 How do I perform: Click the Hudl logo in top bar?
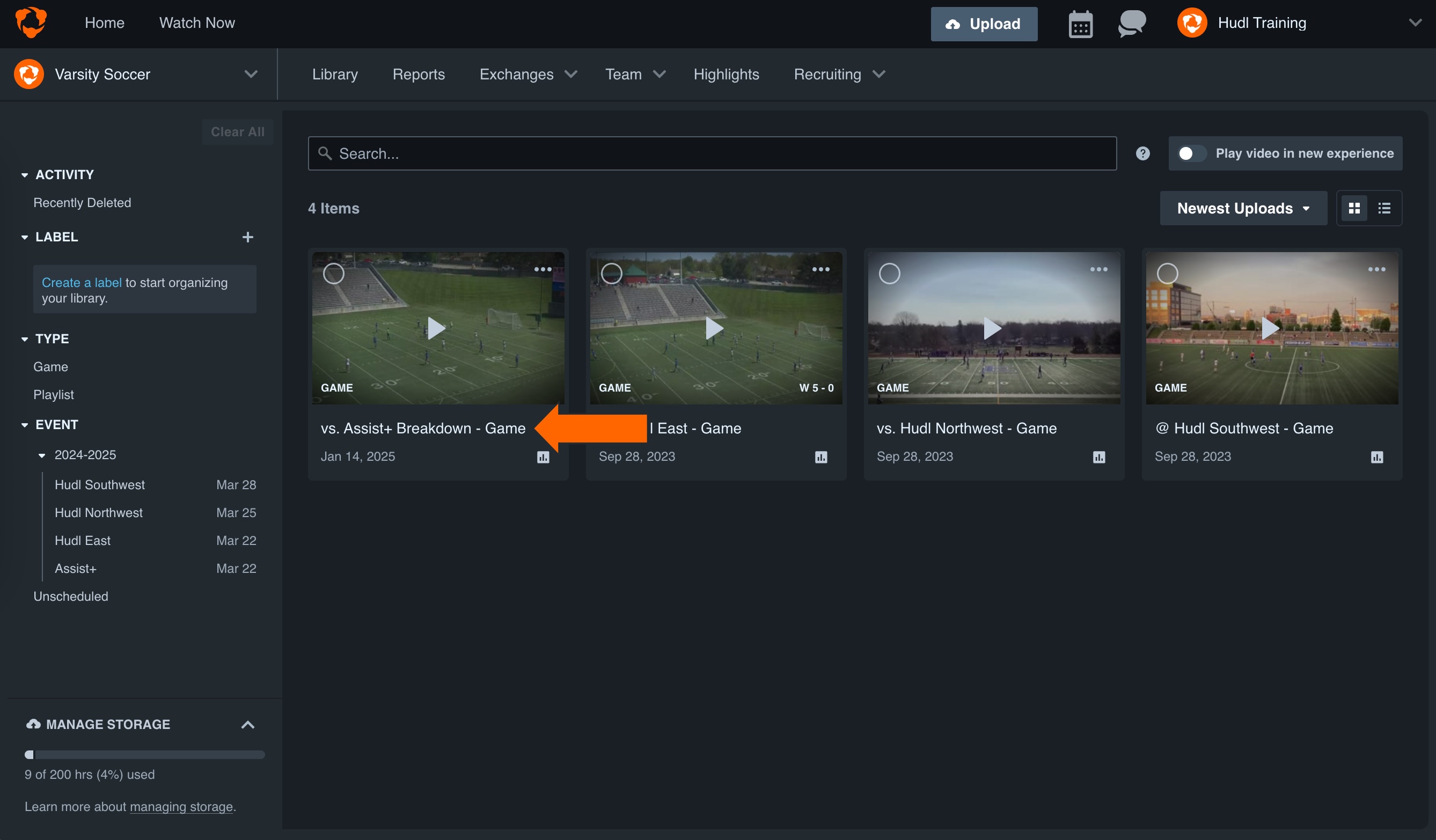pos(31,23)
